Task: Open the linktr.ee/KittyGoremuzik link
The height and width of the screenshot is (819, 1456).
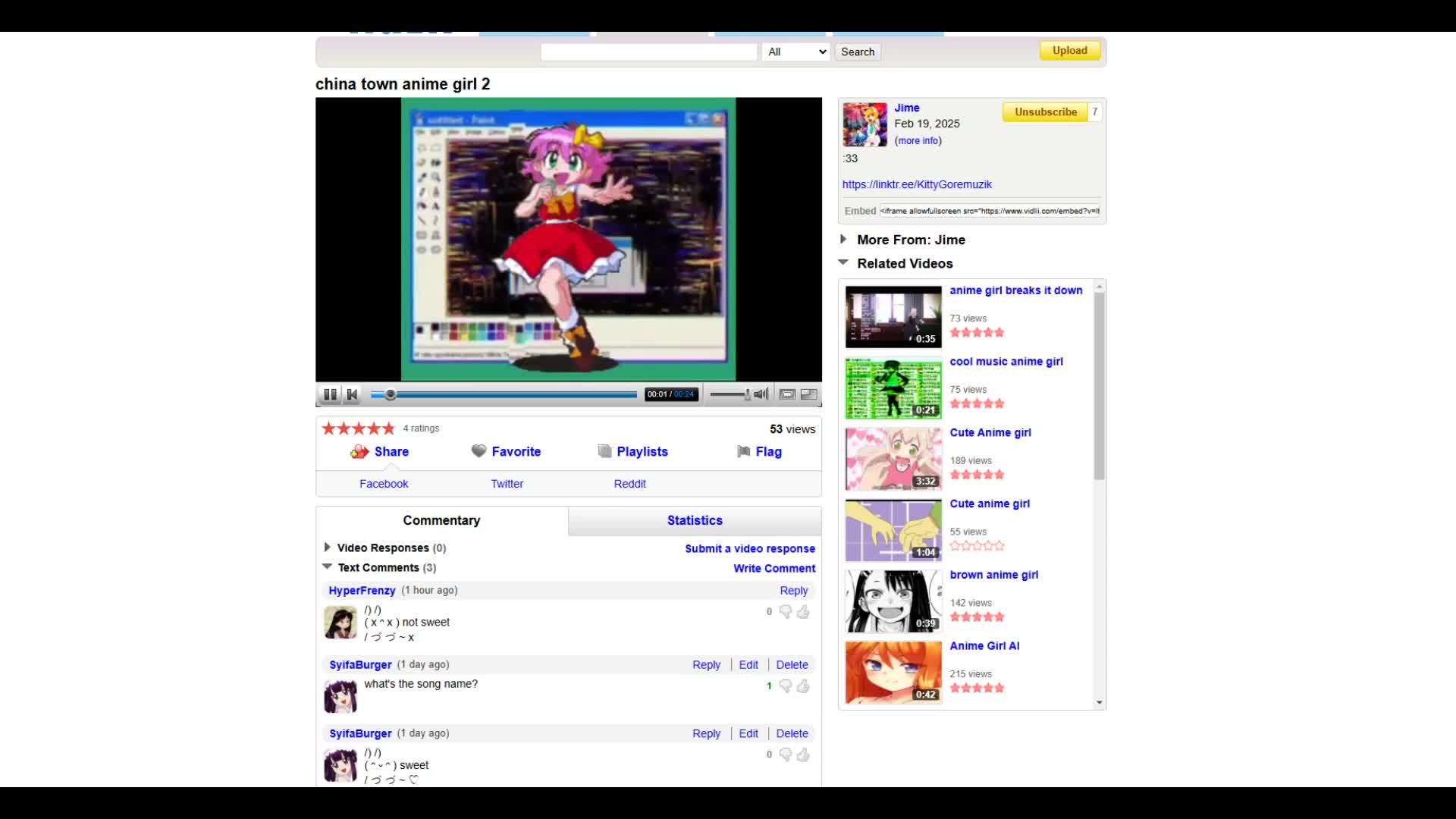Action: pos(917,184)
